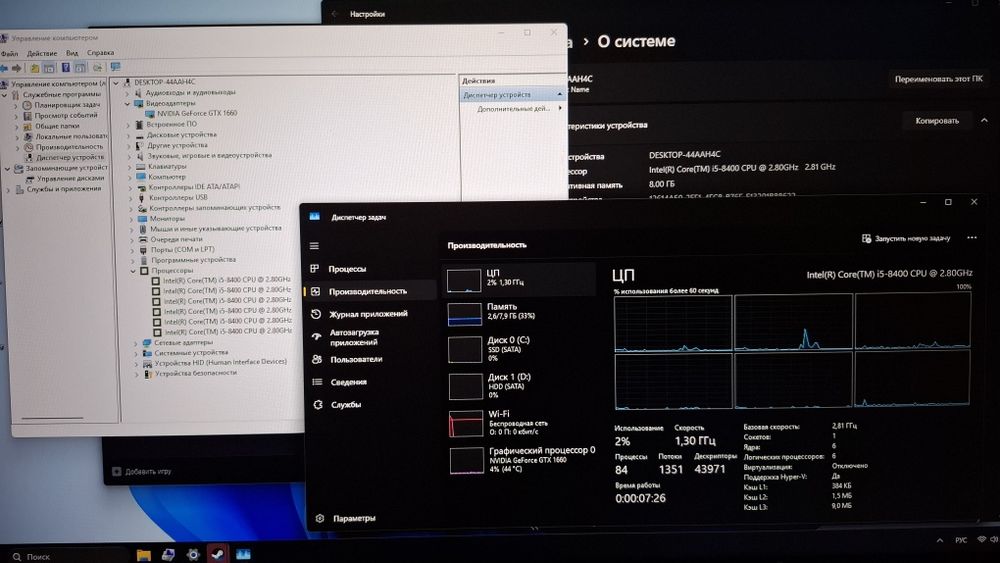
Task: Open Task Manager icon on taskbar
Action: point(243,555)
